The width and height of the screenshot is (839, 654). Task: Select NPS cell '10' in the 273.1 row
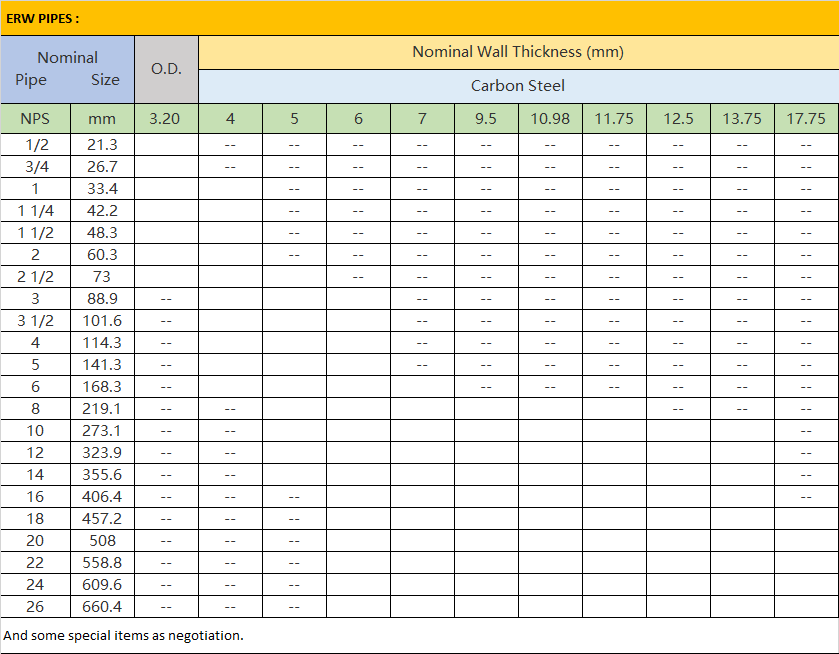pyautogui.click(x=35, y=430)
